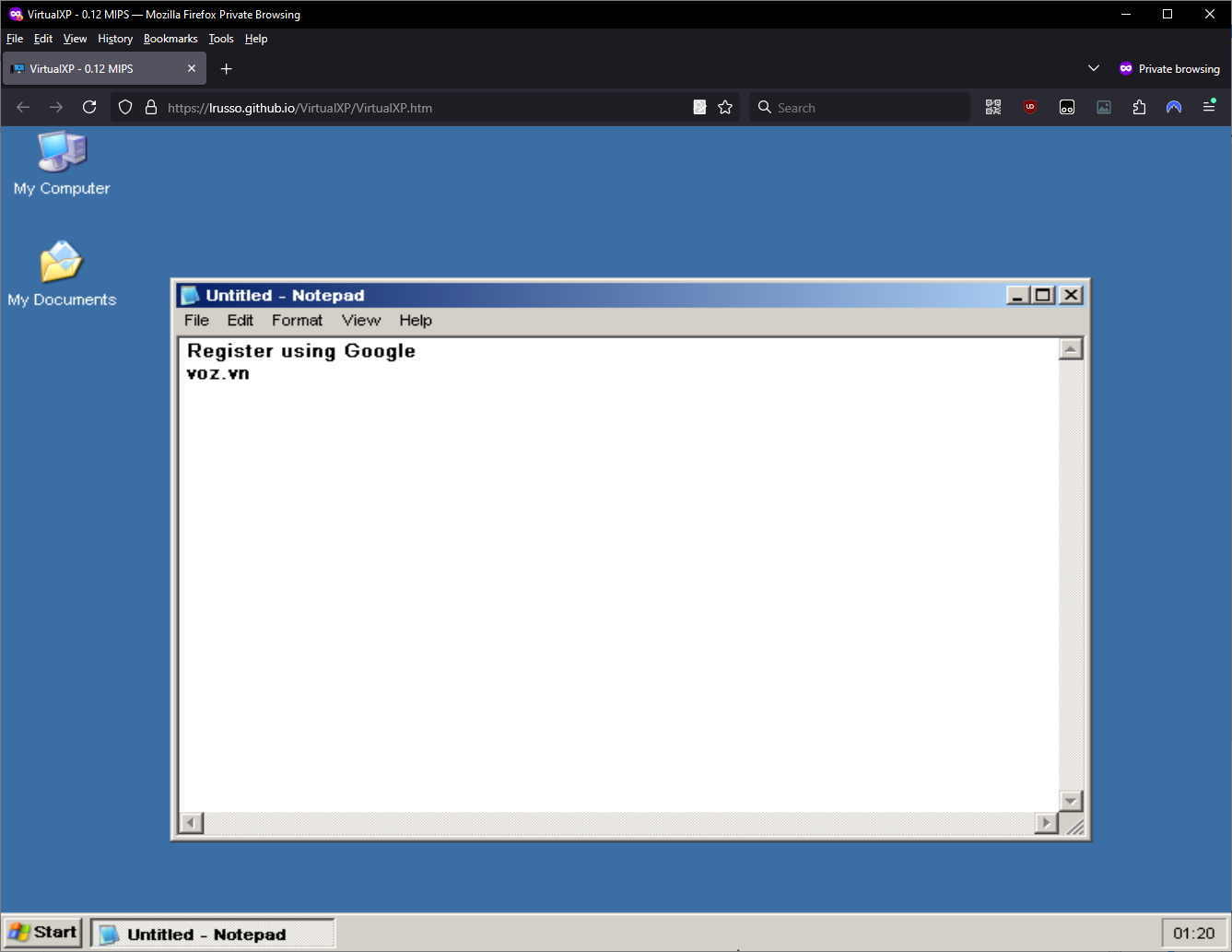Minimize the Notepad window

[1017, 295]
